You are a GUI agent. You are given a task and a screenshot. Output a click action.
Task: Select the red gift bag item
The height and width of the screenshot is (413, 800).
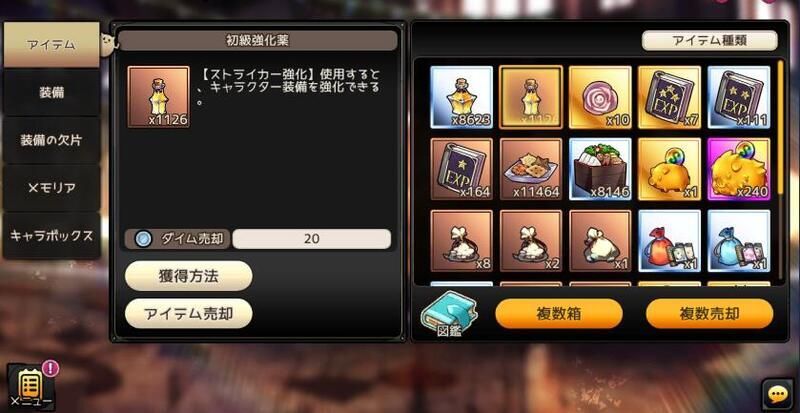[x=669, y=241]
